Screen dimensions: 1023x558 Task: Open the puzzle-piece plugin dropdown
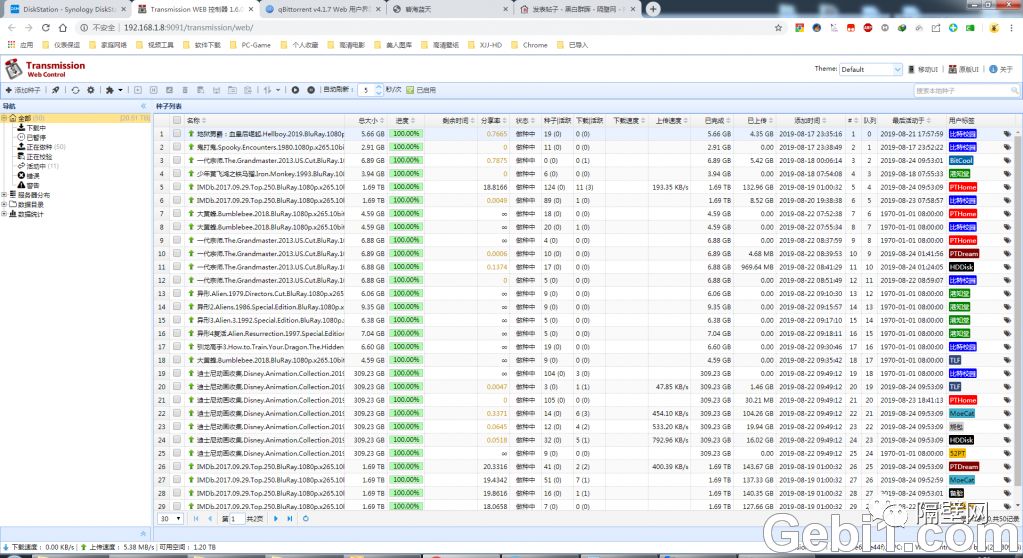coord(114,90)
